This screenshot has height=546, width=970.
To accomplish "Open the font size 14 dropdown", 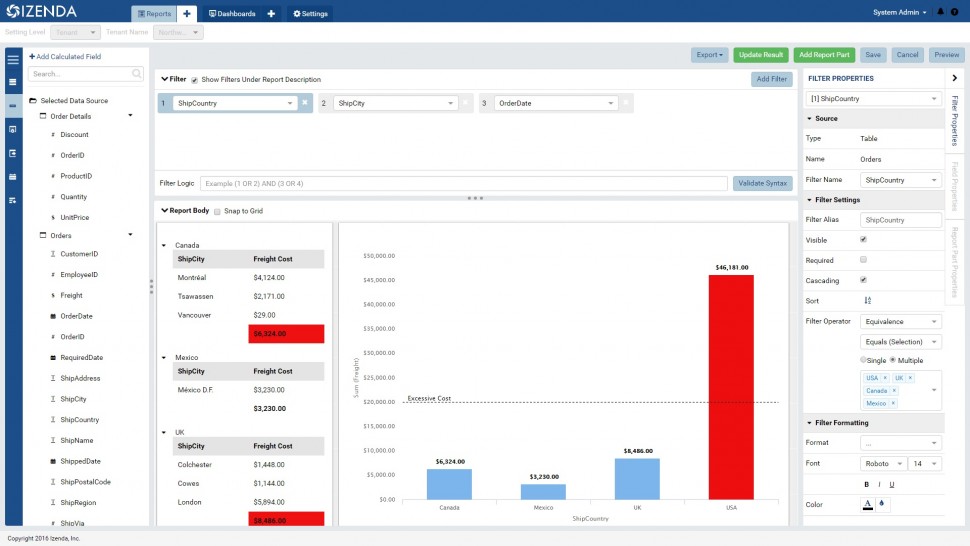I will [x=926, y=463].
